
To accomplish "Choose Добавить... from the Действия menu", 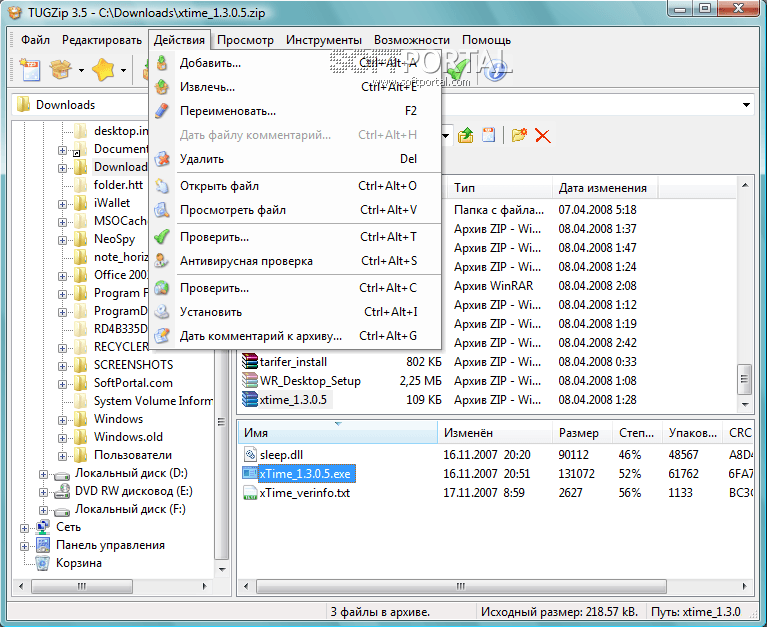I will click(x=295, y=63).
